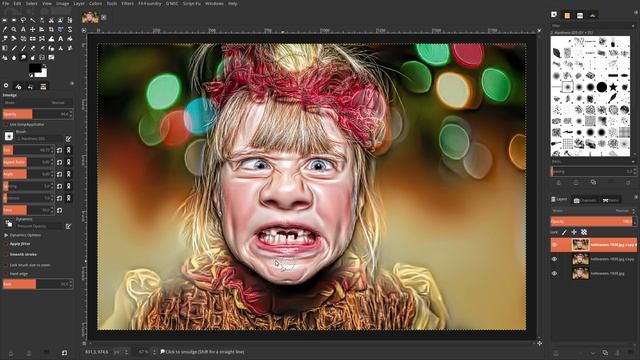Image resolution: width=640 pixels, height=360 pixels.
Task: Open the Filters menu
Action: (x=127, y=4)
